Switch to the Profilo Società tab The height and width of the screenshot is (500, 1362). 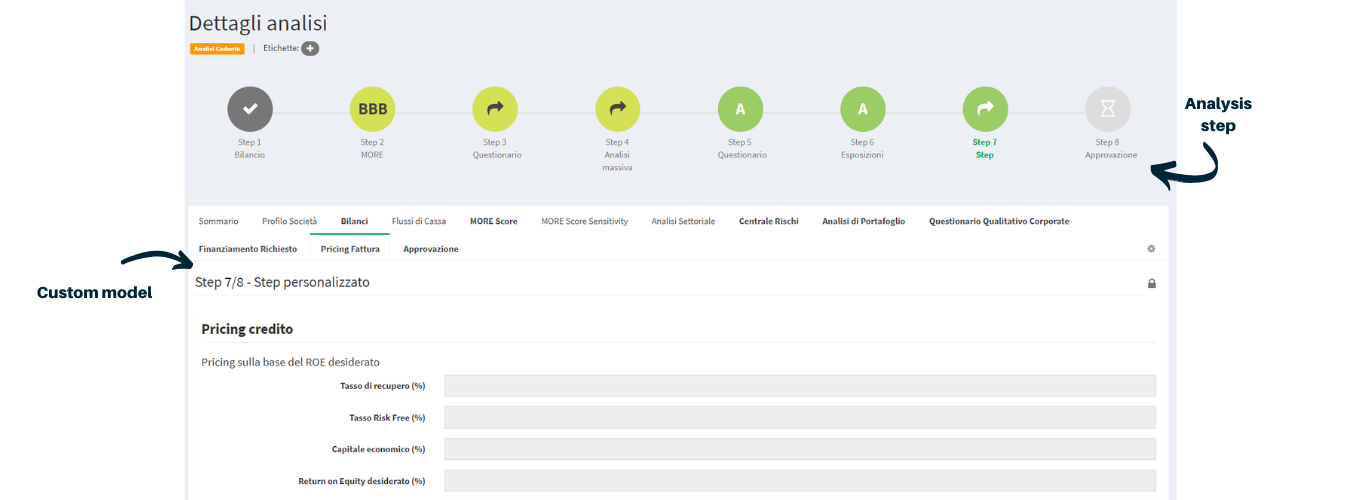(289, 221)
